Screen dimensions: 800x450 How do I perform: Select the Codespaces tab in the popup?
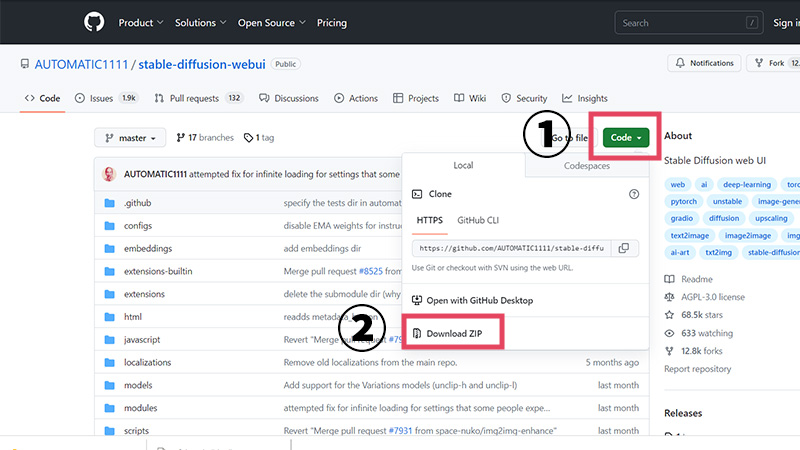587,166
